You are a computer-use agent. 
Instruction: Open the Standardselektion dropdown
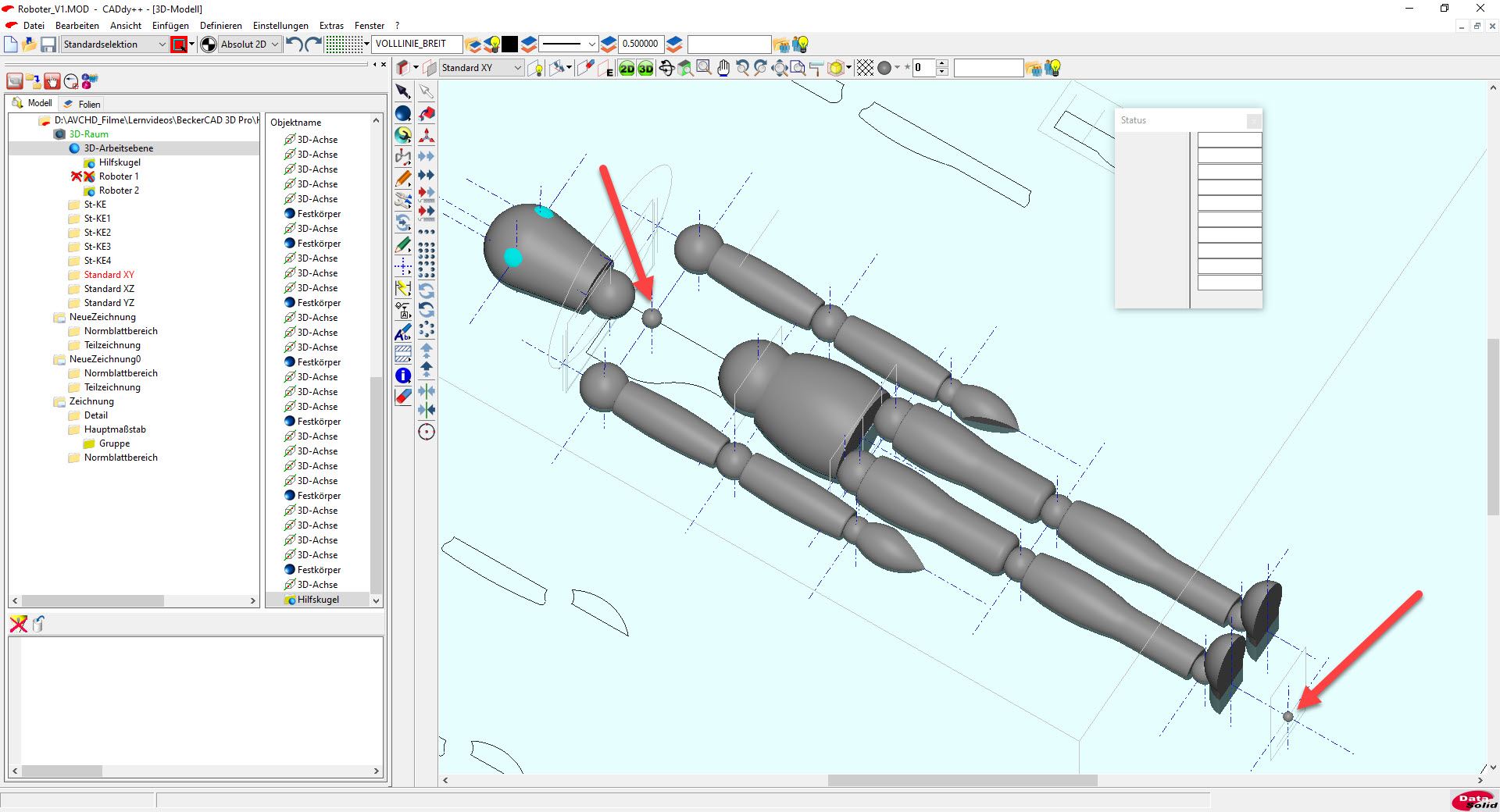click(115, 45)
